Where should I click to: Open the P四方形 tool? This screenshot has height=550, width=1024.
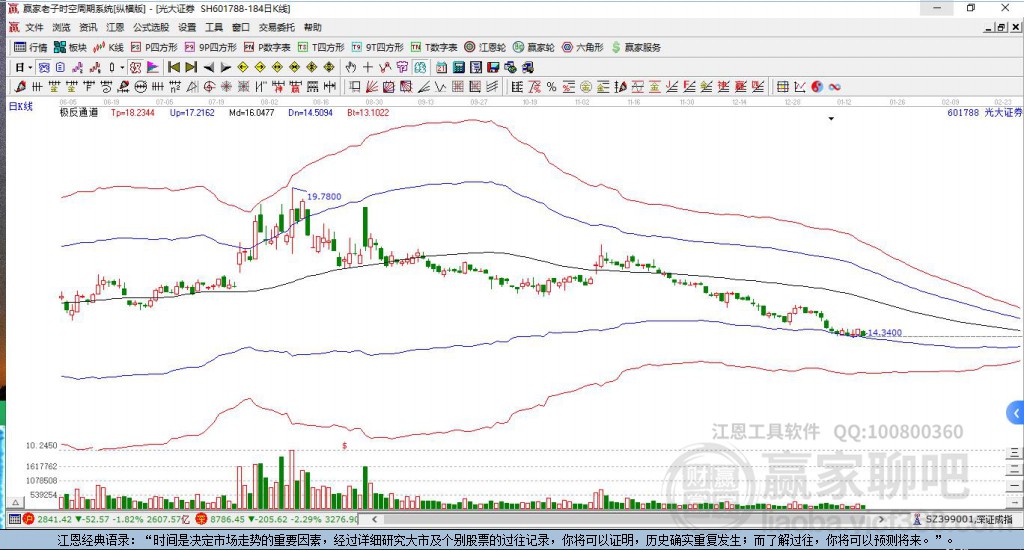click(154, 47)
